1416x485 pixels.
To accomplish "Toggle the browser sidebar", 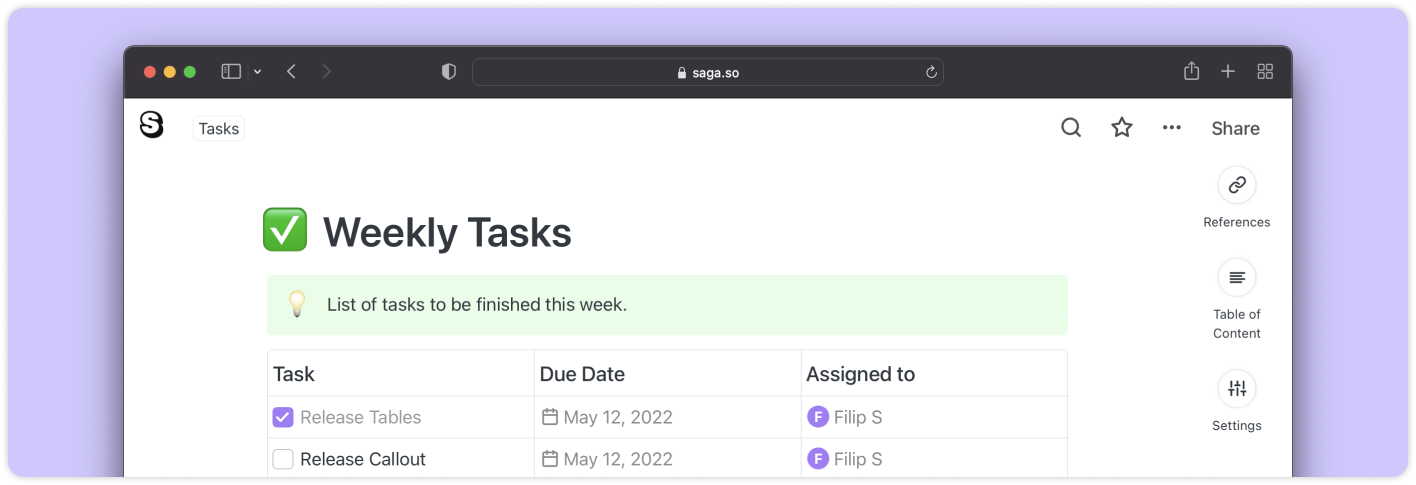I will pos(231,72).
